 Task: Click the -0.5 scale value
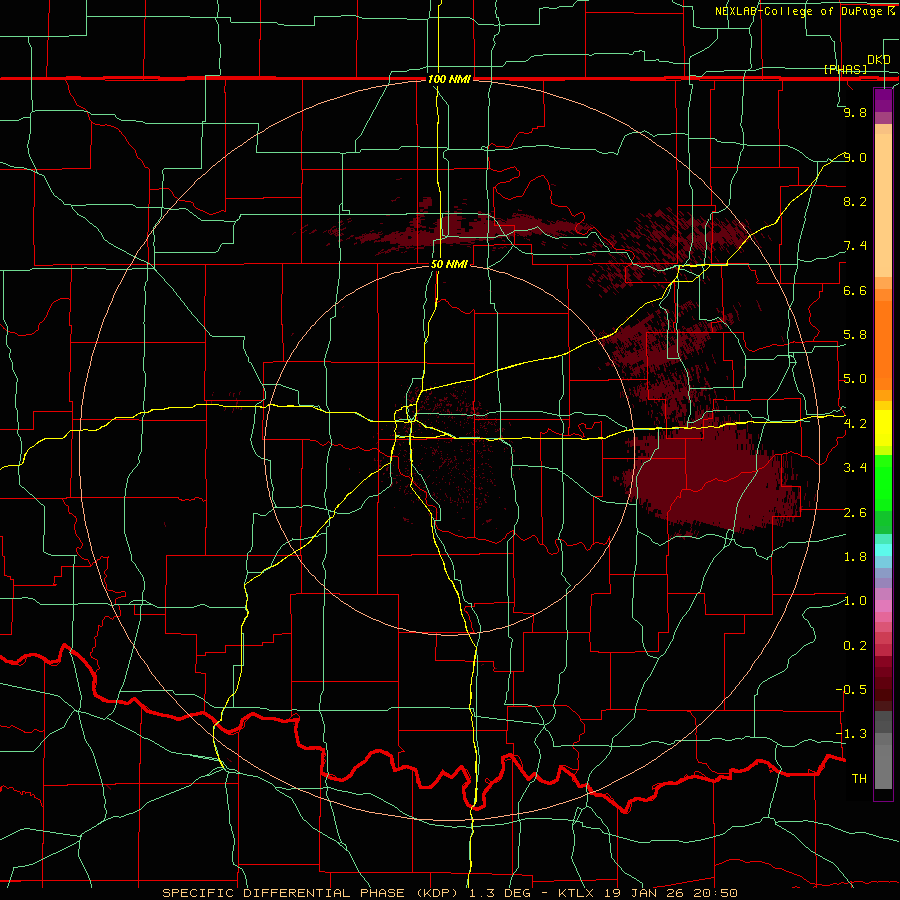pos(852,690)
